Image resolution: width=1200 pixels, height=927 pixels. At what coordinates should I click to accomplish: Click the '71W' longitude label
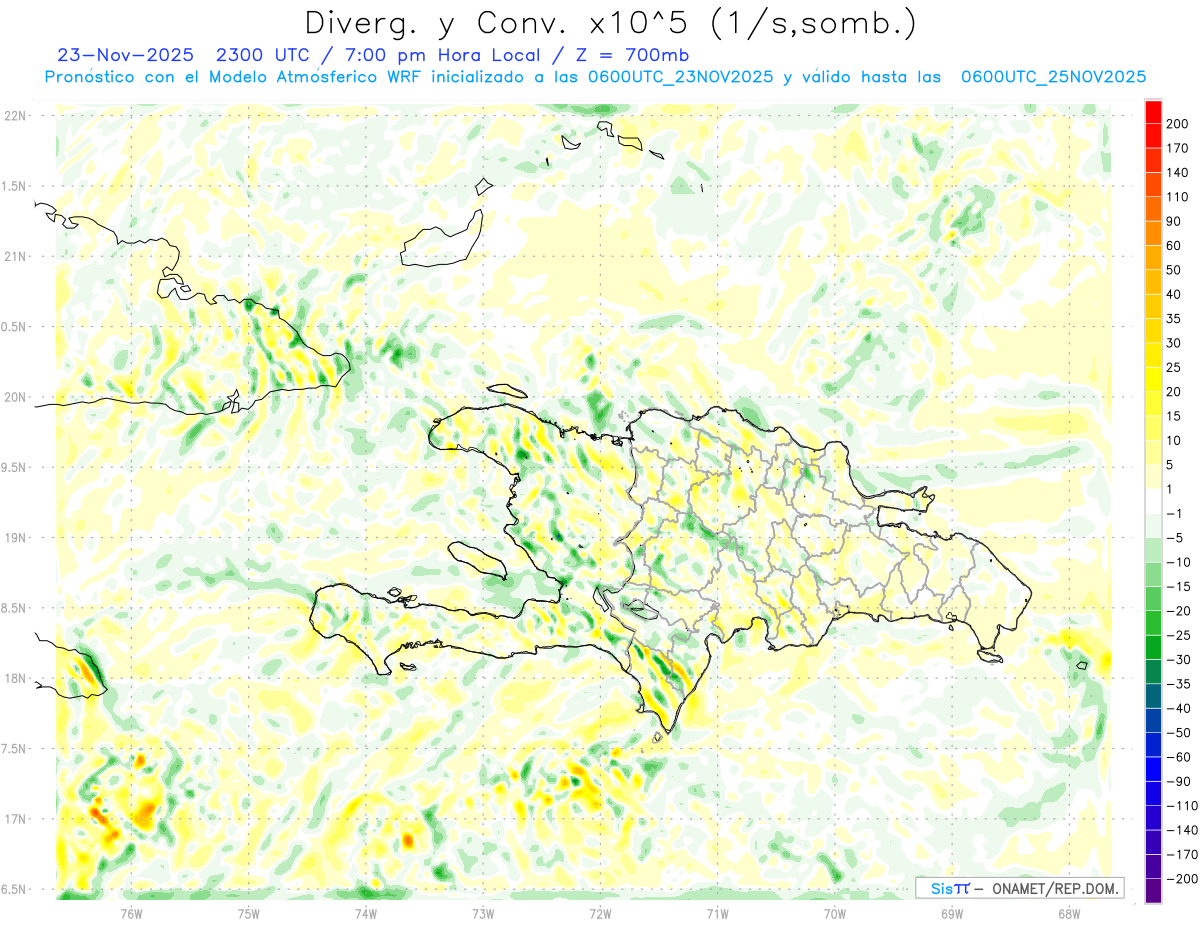click(717, 913)
